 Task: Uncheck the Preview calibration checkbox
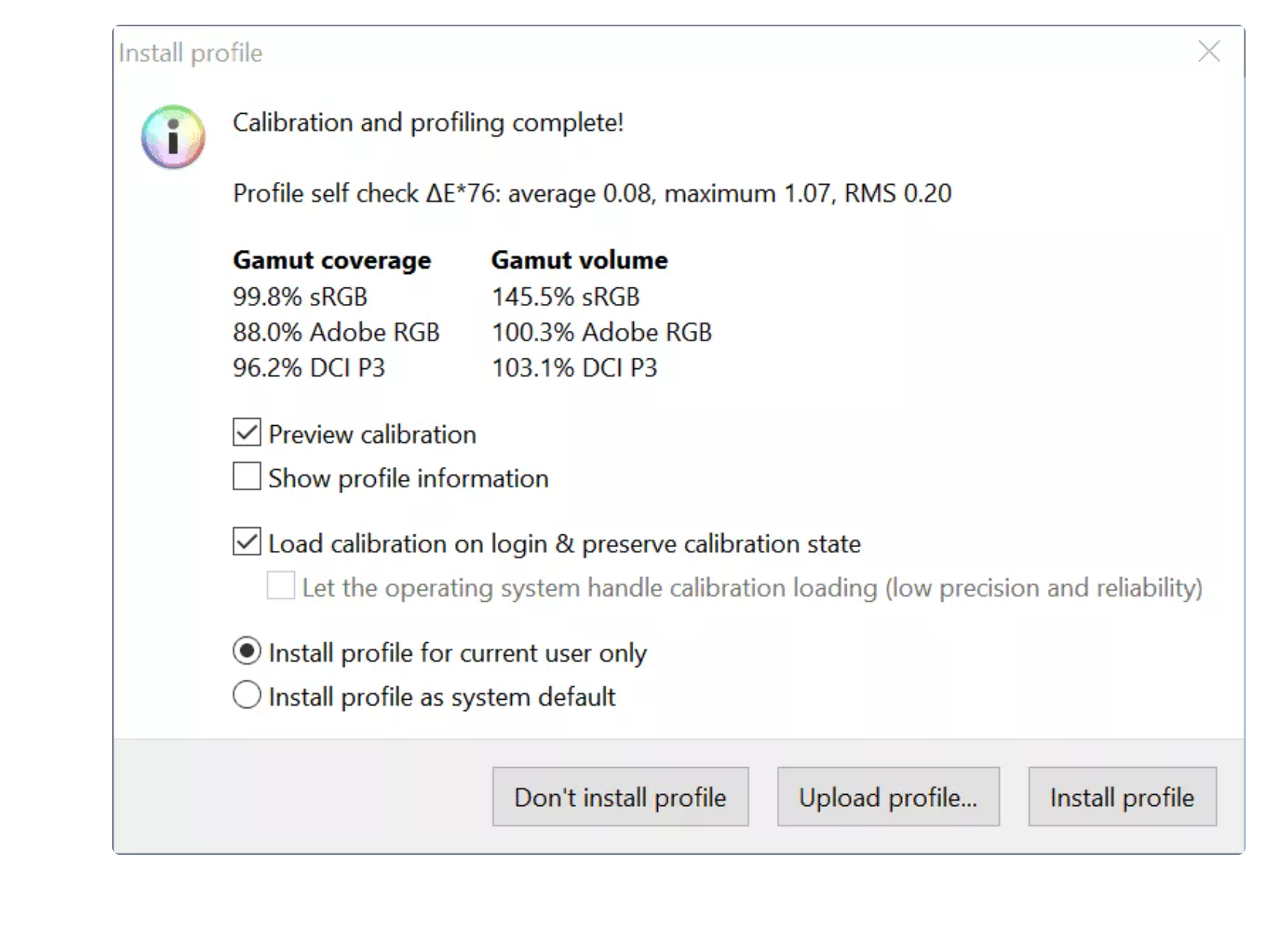(x=247, y=433)
